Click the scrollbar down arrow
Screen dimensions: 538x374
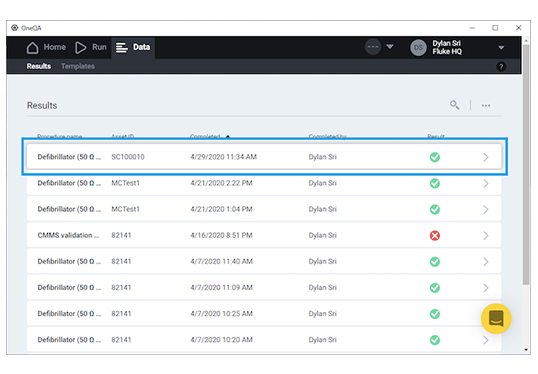click(x=526, y=350)
